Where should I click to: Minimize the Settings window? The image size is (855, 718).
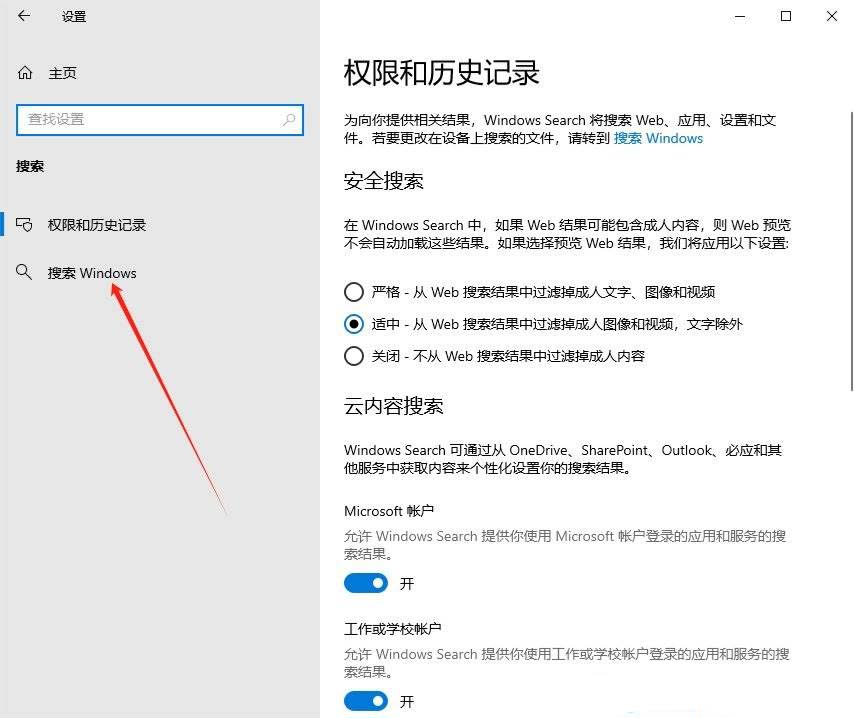tap(740, 16)
